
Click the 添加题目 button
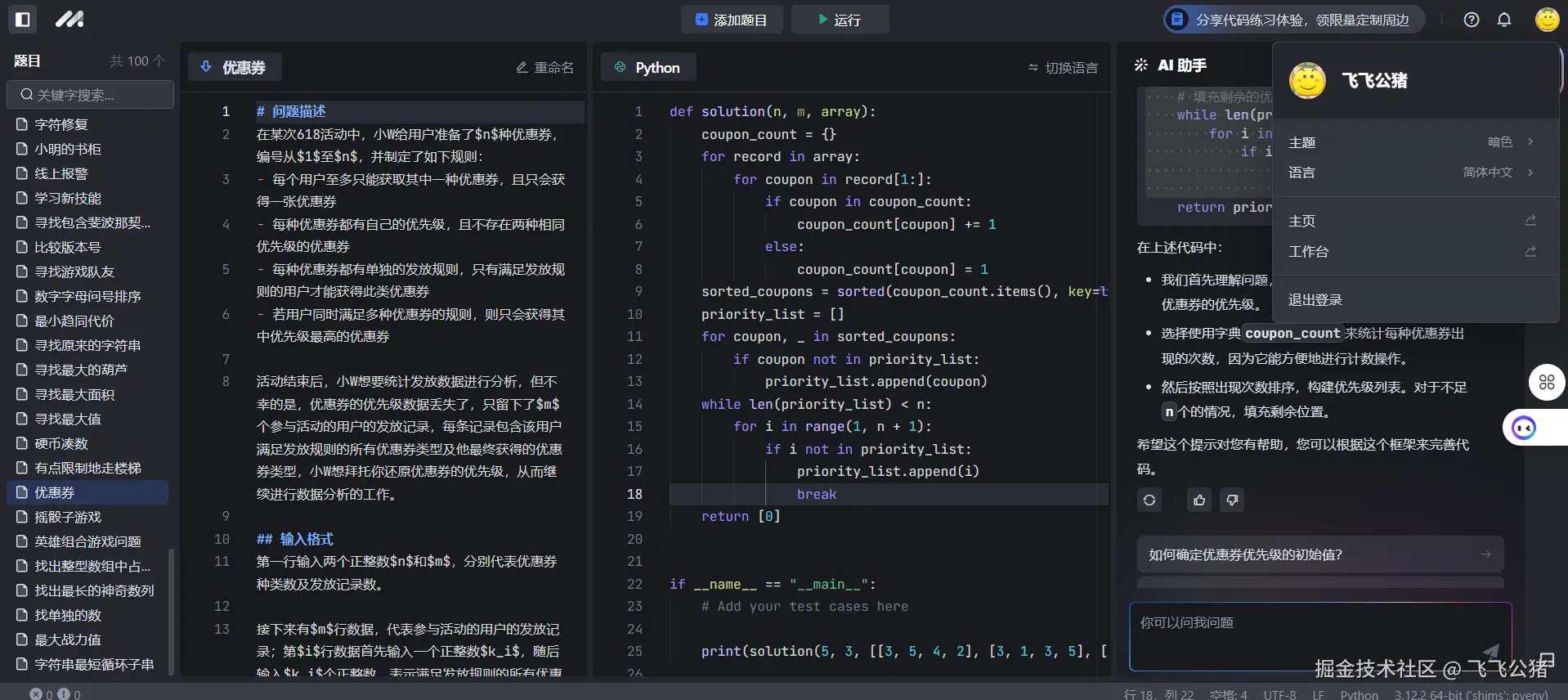click(732, 20)
